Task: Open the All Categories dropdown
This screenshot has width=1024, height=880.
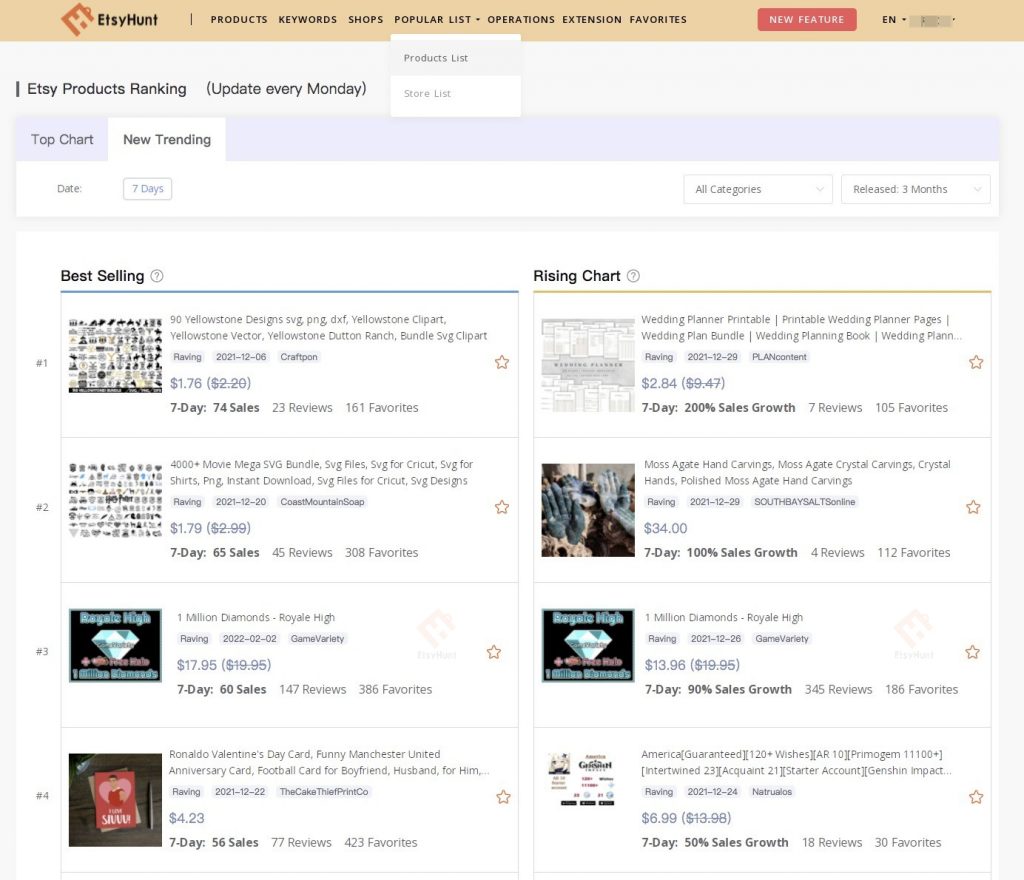Action: 758,189
